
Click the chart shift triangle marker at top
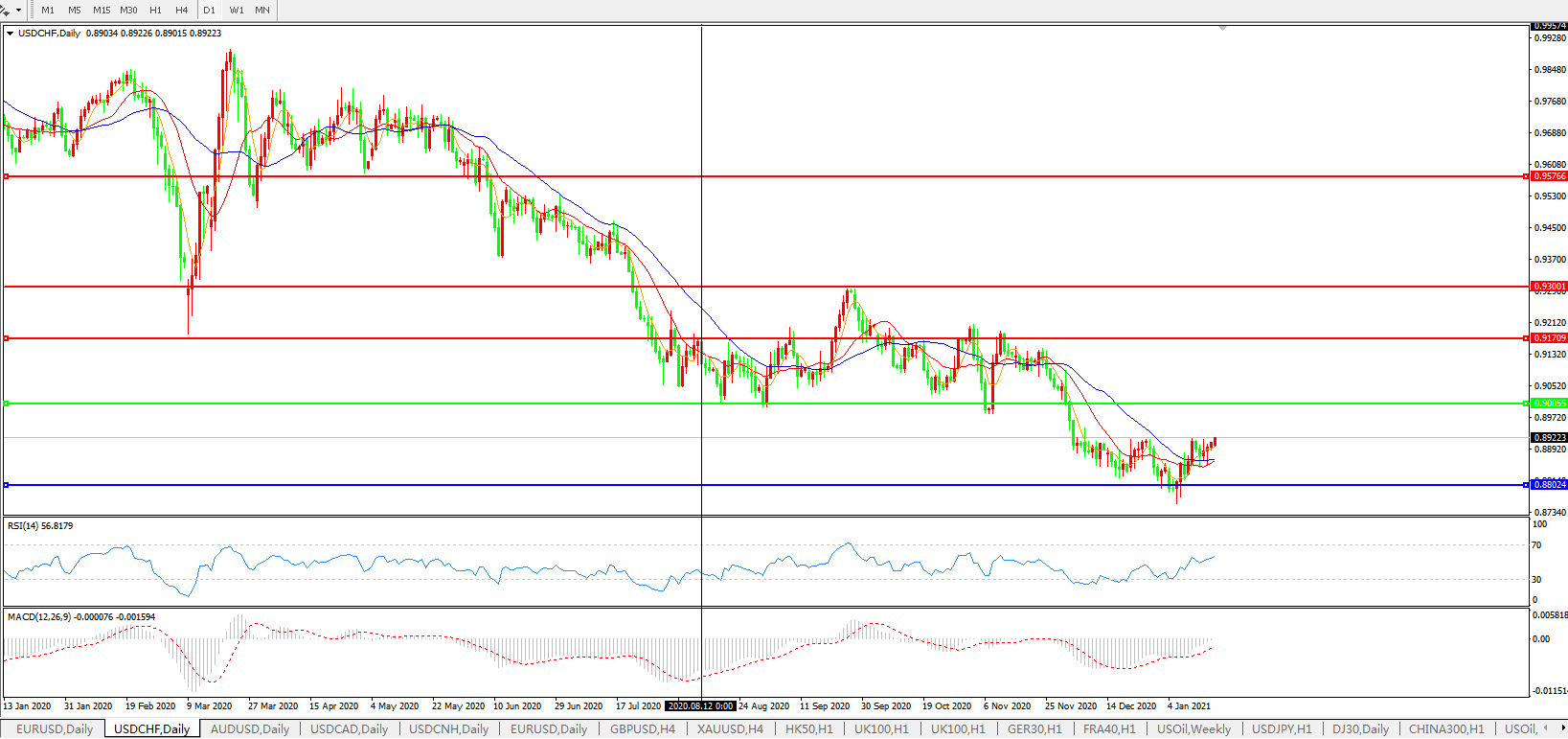(x=1222, y=29)
